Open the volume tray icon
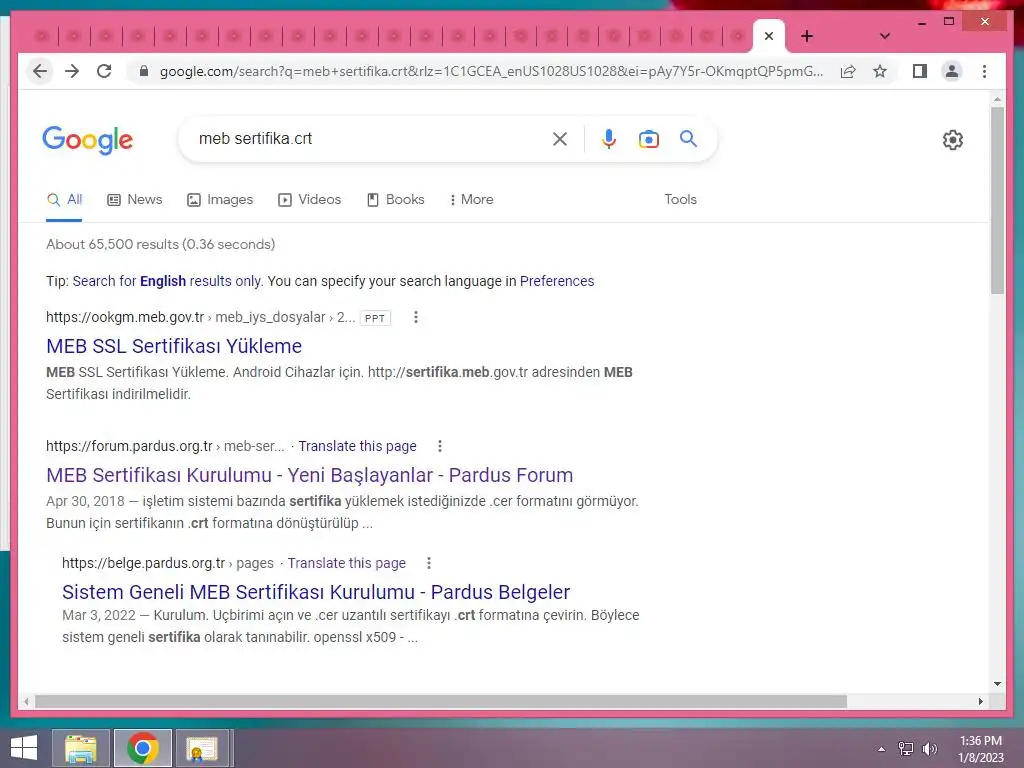Image resolution: width=1024 pixels, height=768 pixels. (x=929, y=749)
